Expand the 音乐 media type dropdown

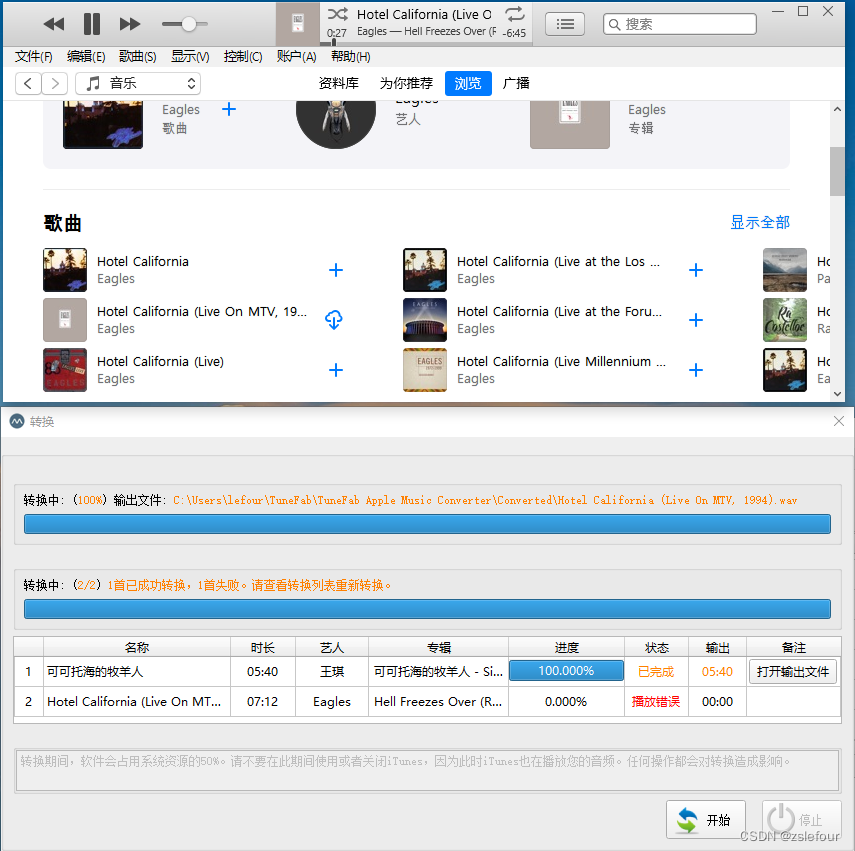click(x=138, y=83)
